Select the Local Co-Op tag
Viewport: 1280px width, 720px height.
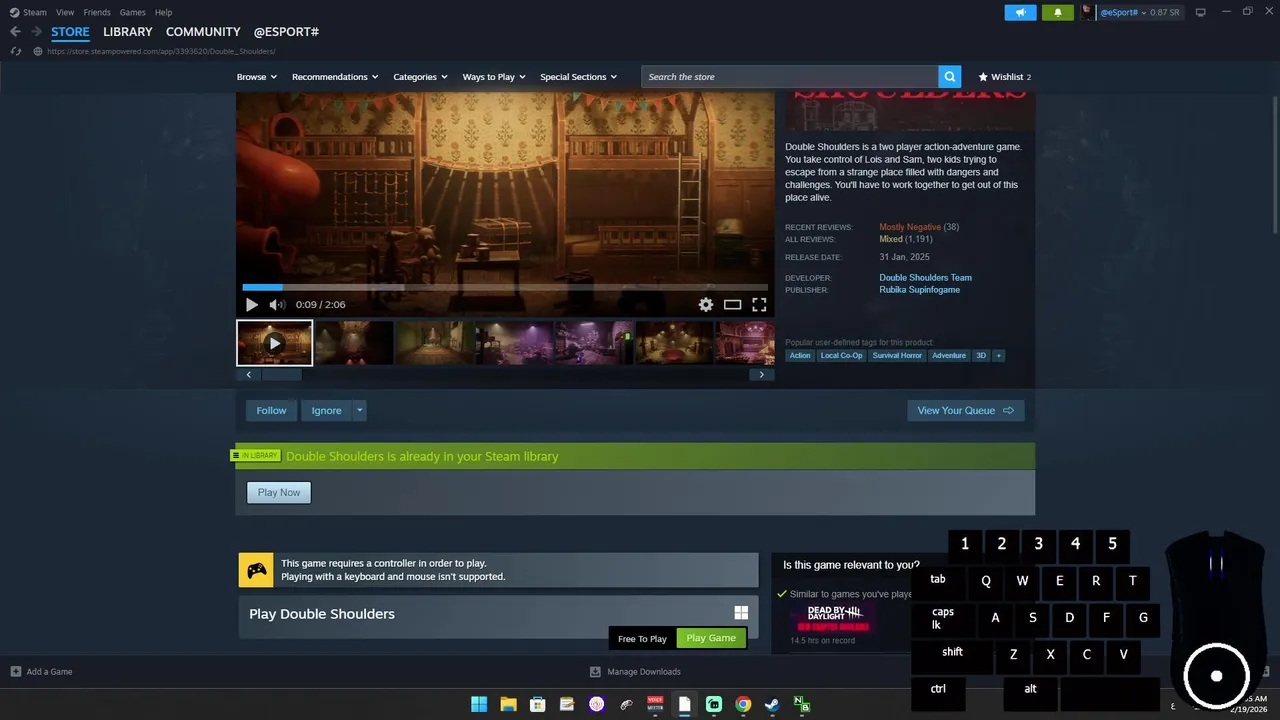[841, 355]
